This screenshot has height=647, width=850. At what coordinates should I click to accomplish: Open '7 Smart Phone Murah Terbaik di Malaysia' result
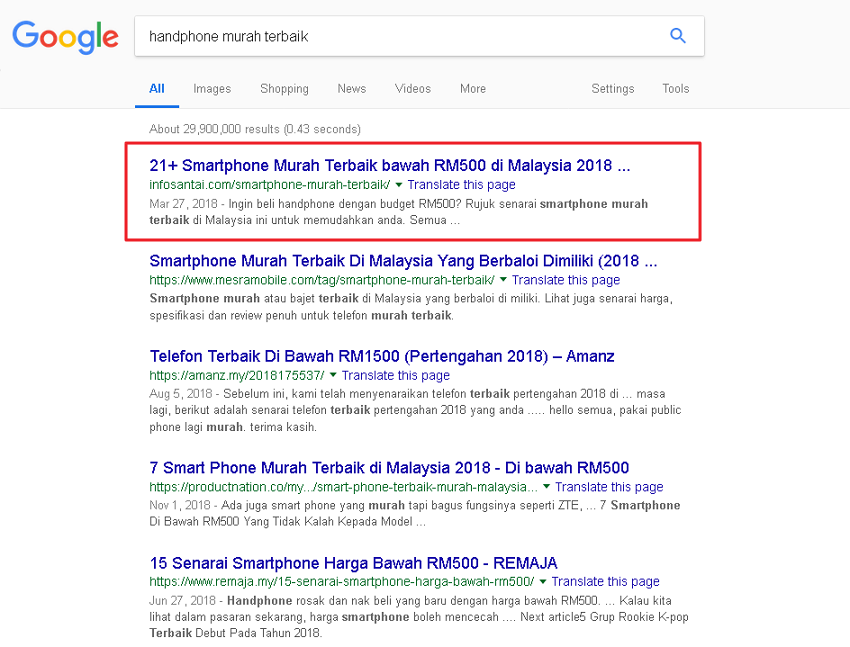click(389, 468)
